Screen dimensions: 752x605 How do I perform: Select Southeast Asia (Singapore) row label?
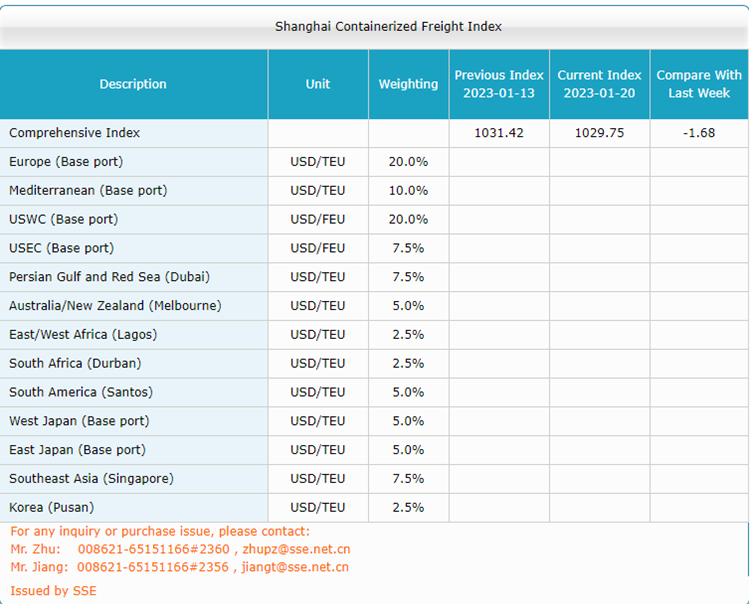coord(91,478)
